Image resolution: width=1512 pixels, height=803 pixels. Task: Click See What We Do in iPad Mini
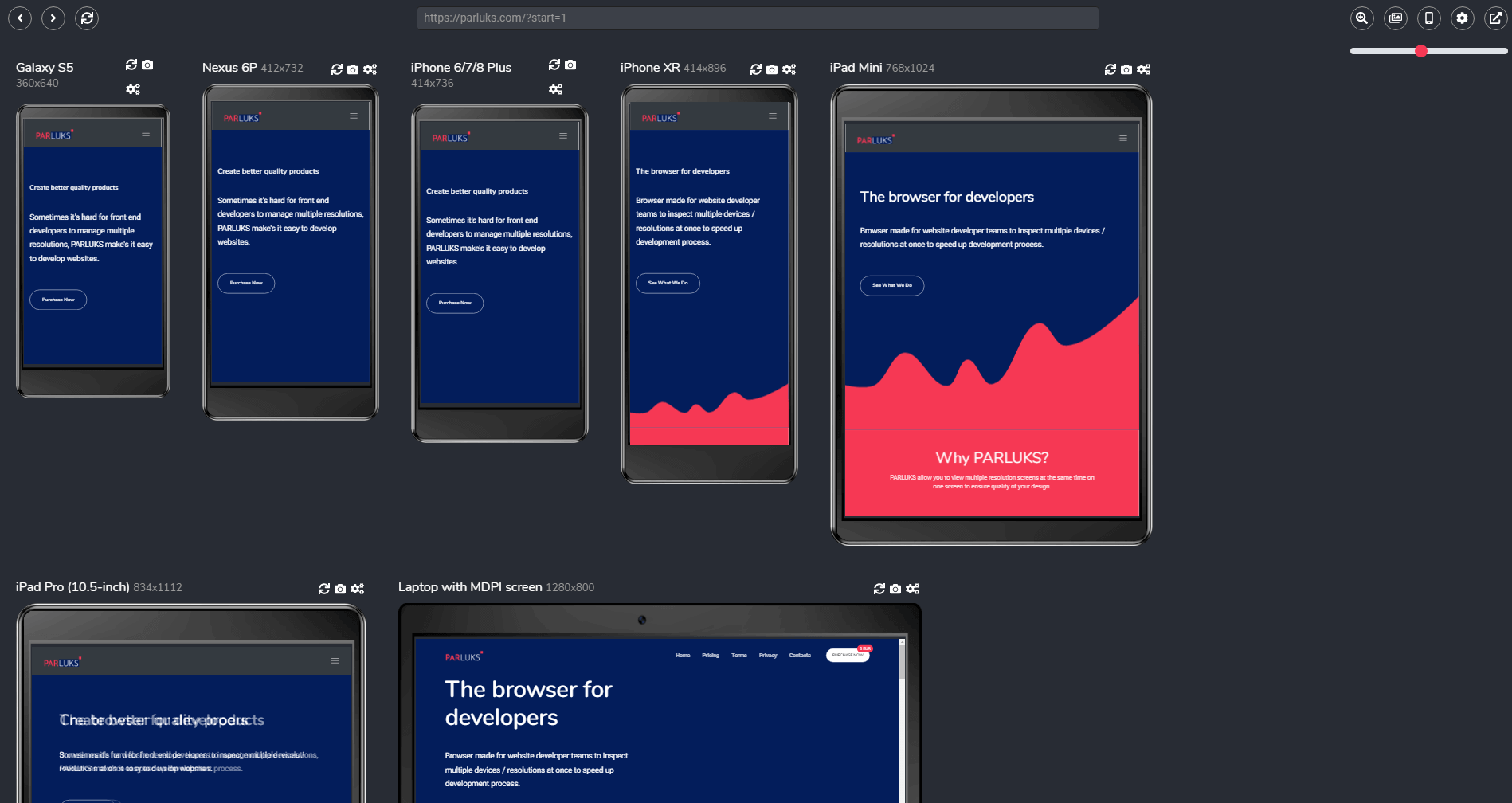click(x=892, y=285)
